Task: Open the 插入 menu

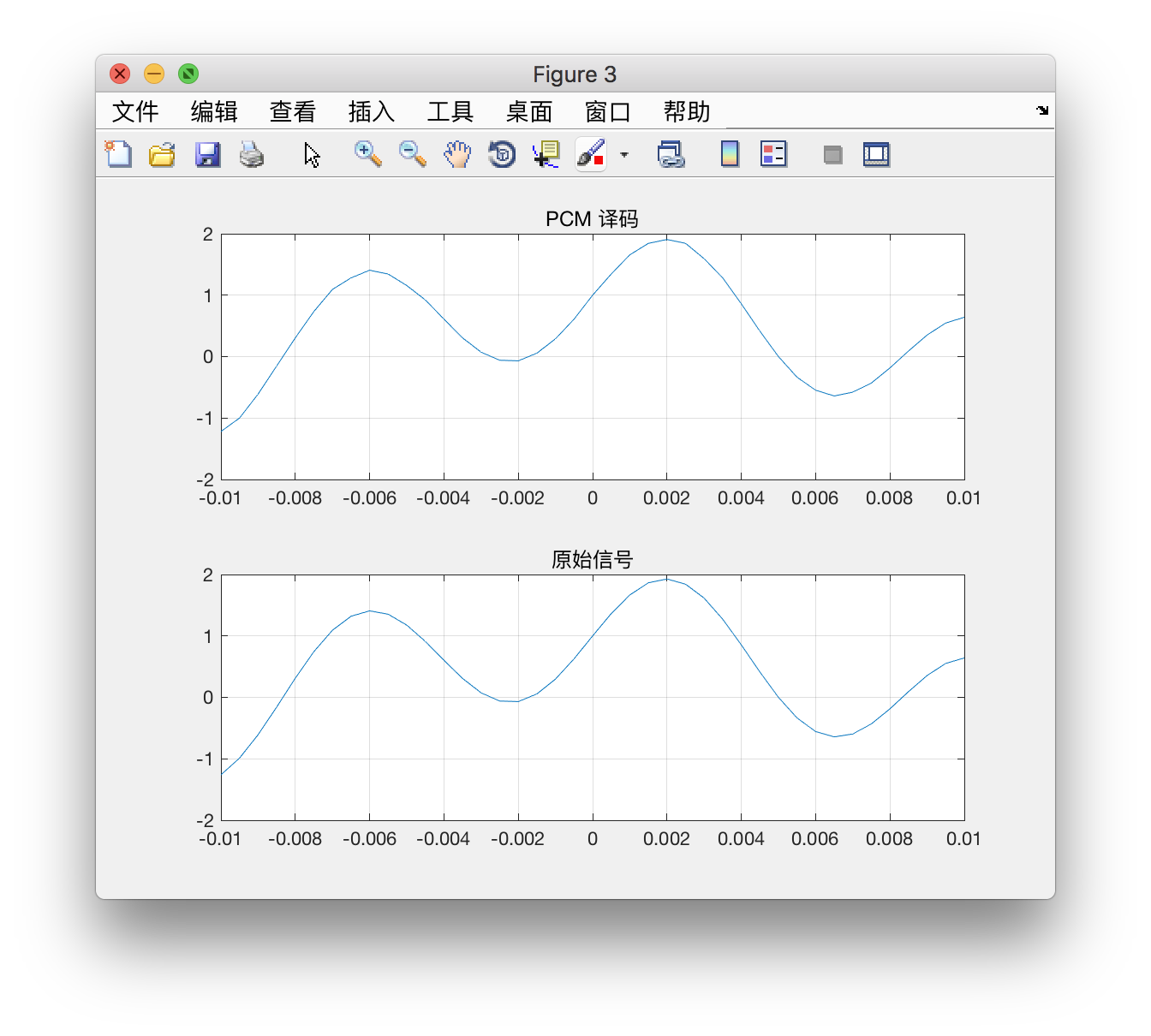Action: [x=371, y=110]
